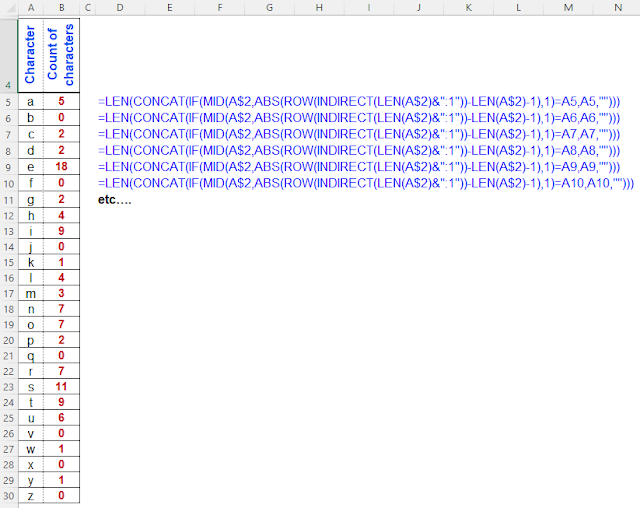This screenshot has height=508, width=640.
Task: Select cell containing letter 'z'
Action: 31,495
